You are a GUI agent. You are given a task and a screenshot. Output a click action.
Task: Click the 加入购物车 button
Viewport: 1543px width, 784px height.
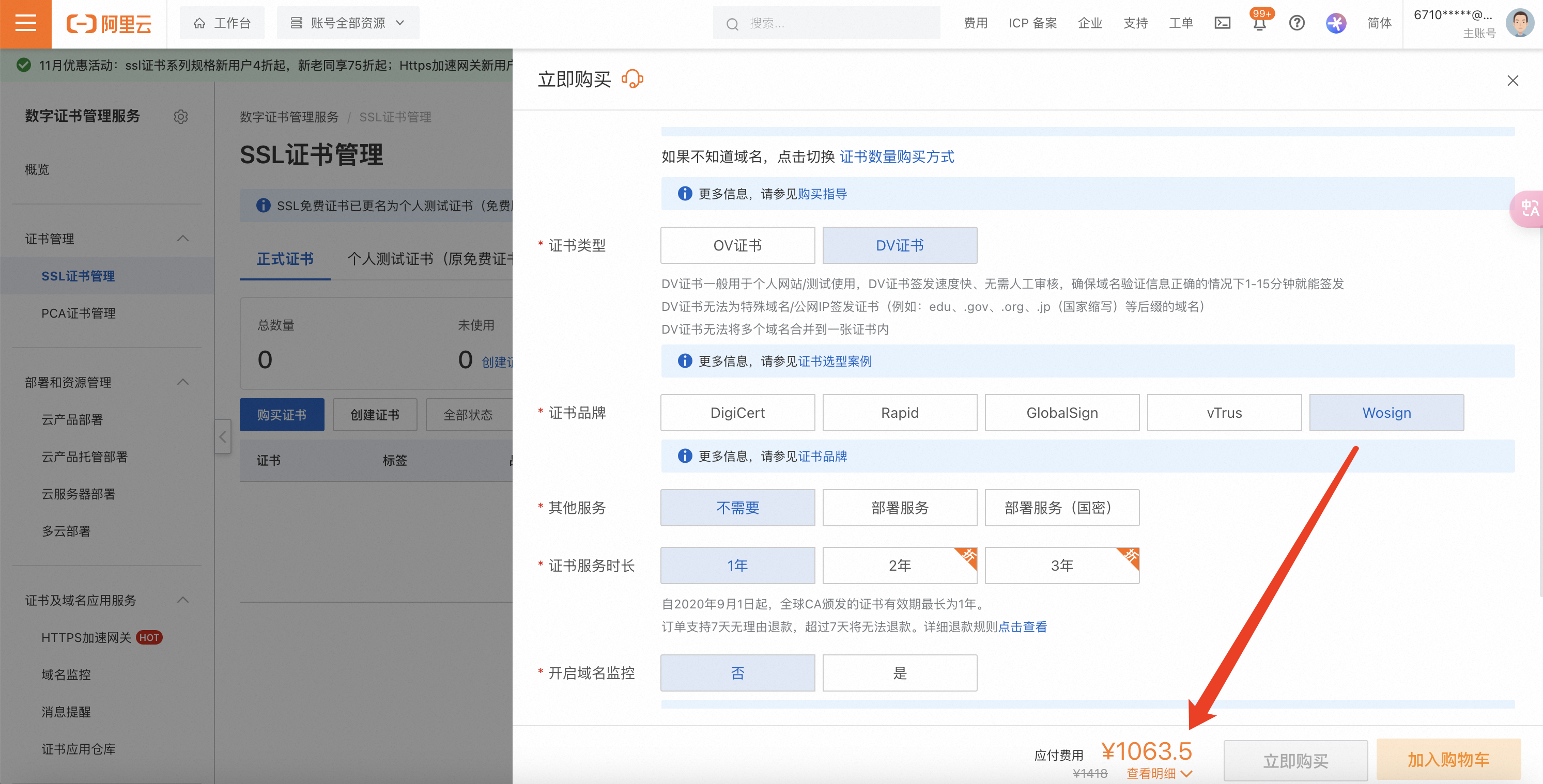tap(1448, 760)
